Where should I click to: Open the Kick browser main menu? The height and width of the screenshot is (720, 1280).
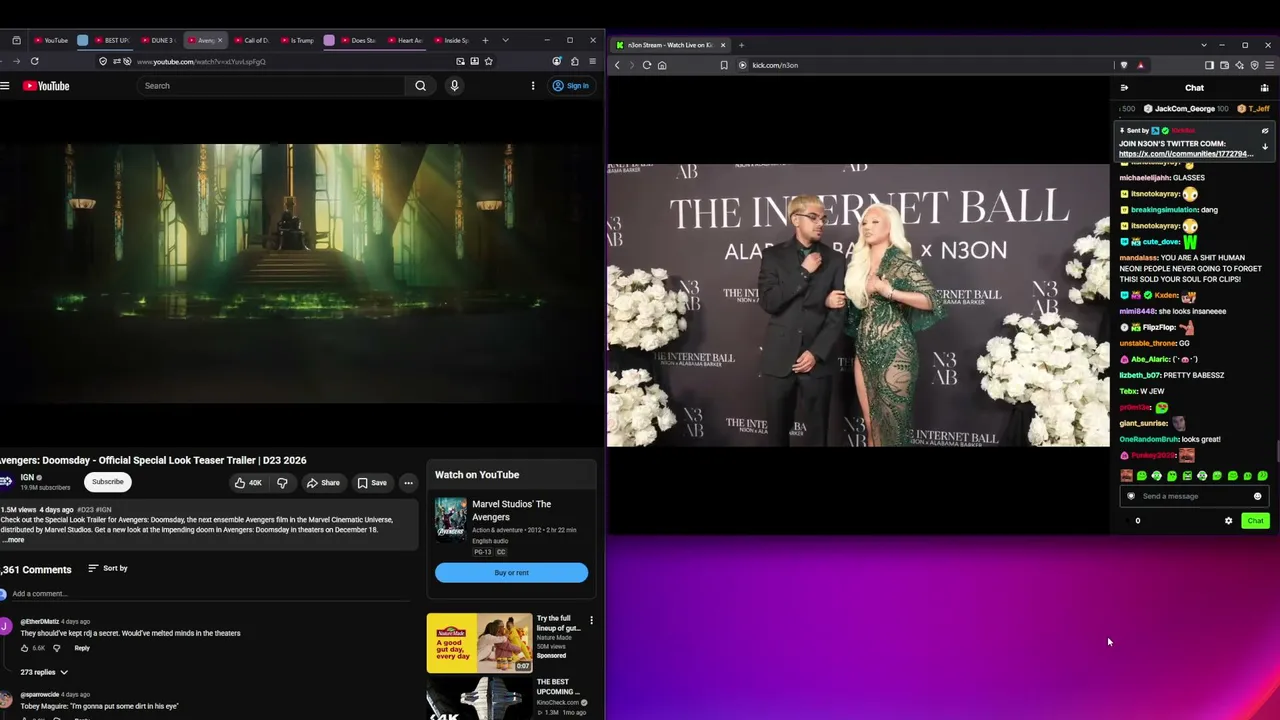click(1268, 65)
